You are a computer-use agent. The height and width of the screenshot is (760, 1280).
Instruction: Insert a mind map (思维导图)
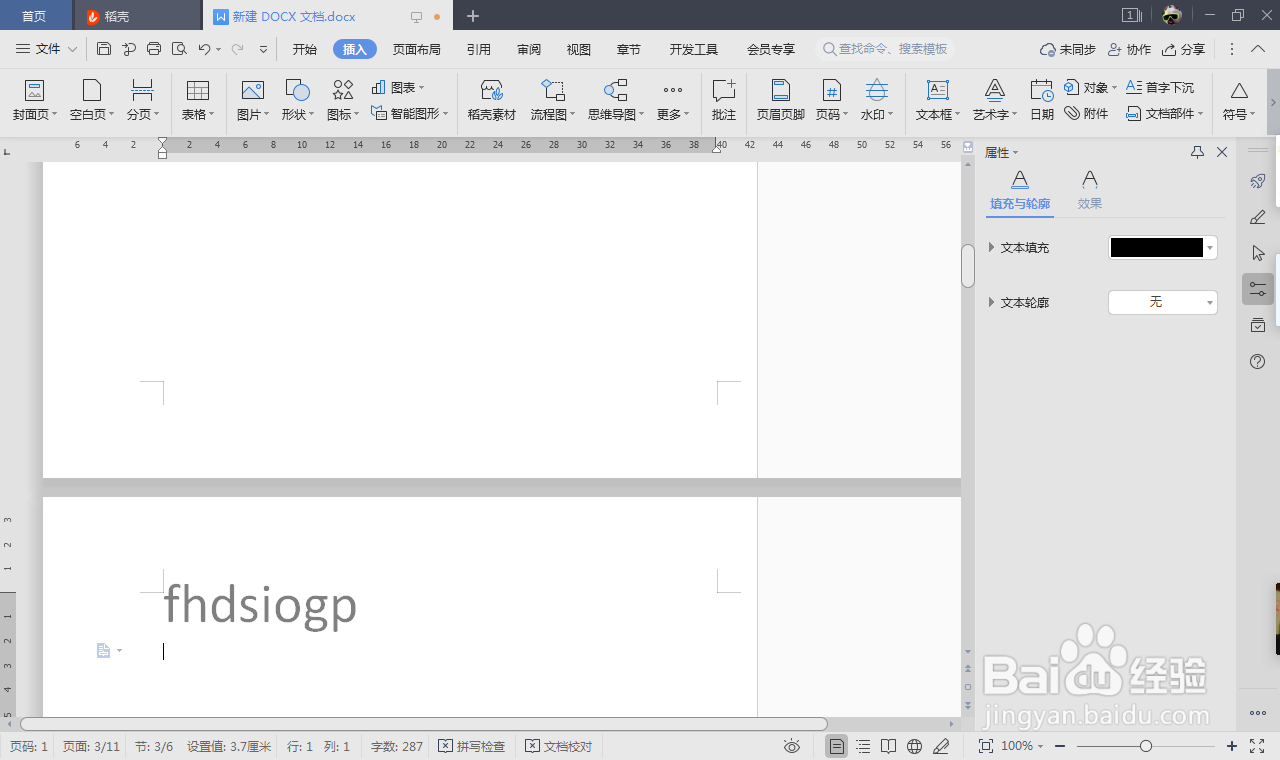(x=616, y=101)
